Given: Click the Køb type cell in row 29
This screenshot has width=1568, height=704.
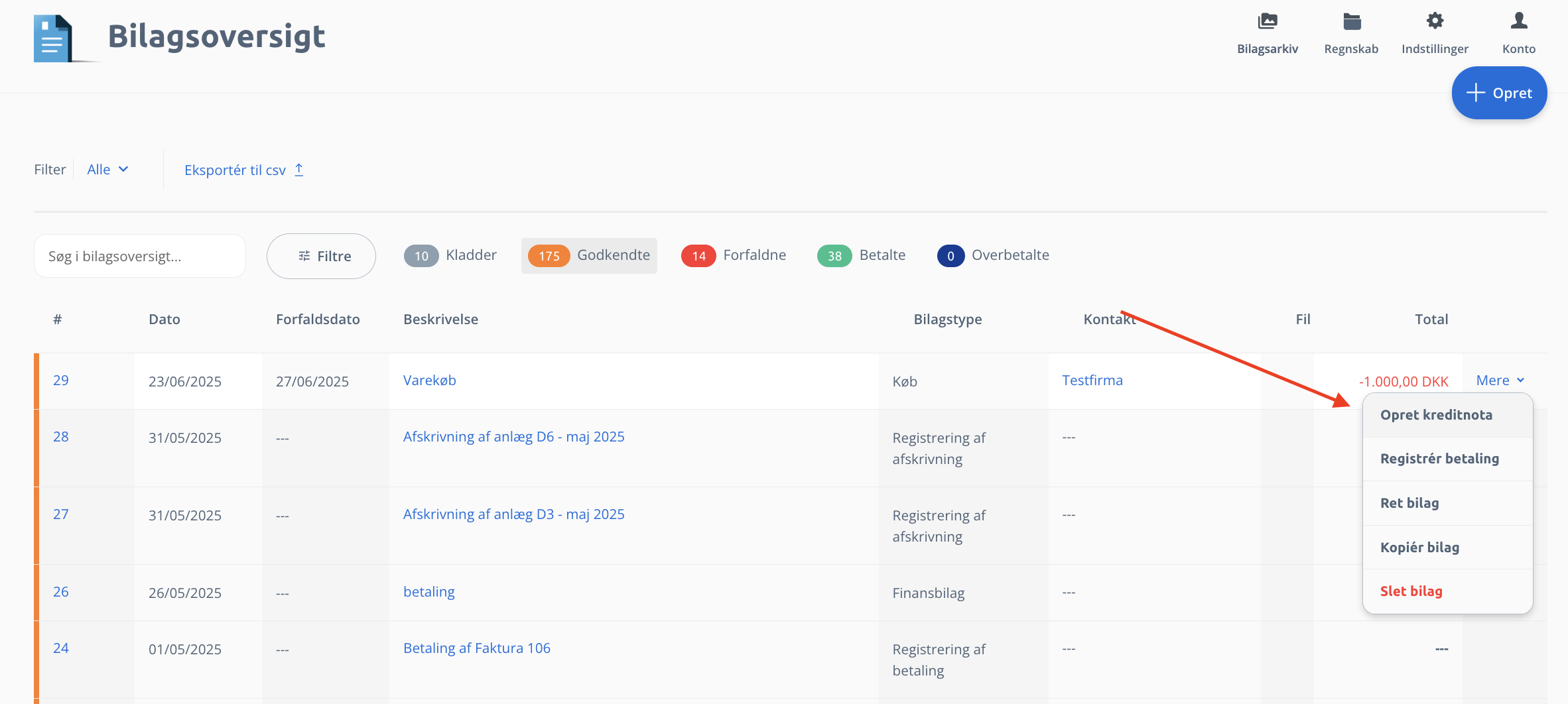Looking at the screenshot, I should (x=905, y=382).
